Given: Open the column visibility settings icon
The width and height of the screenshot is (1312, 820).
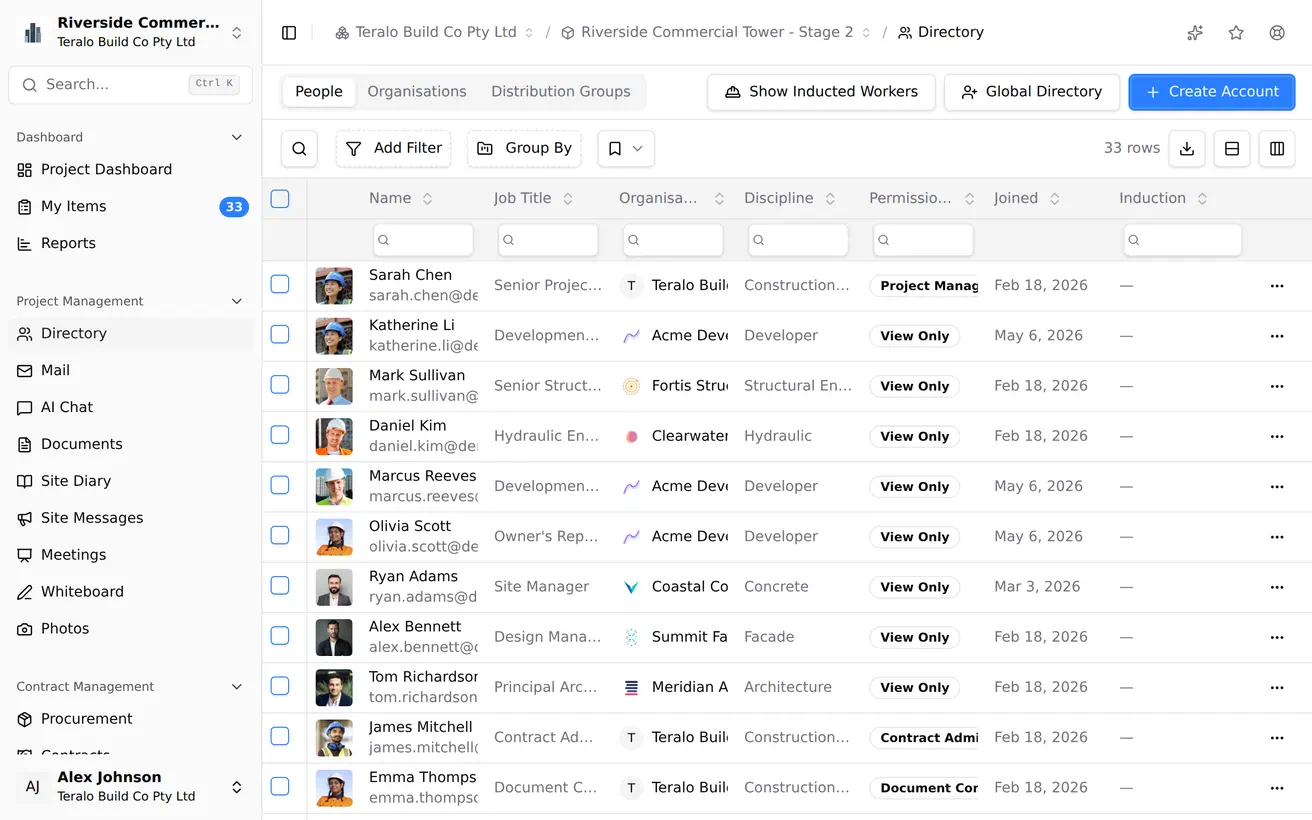Looking at the screenshot, I should tap(1277, 149).
